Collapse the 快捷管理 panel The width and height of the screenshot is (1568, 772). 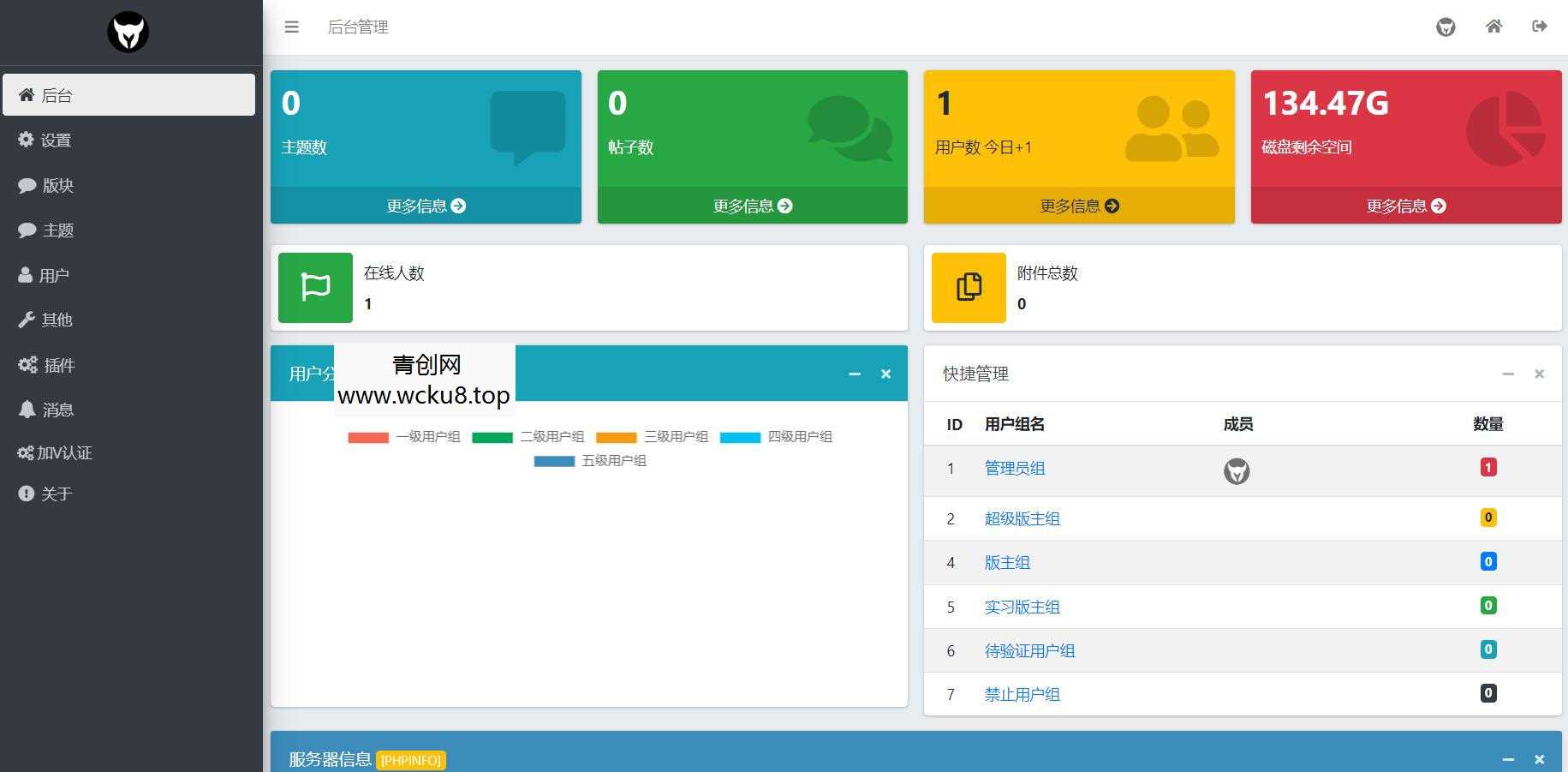coord(1507,374)
